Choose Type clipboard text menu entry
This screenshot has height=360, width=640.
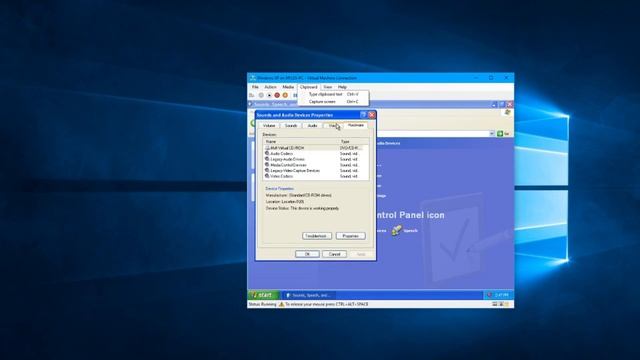(333, 94)
